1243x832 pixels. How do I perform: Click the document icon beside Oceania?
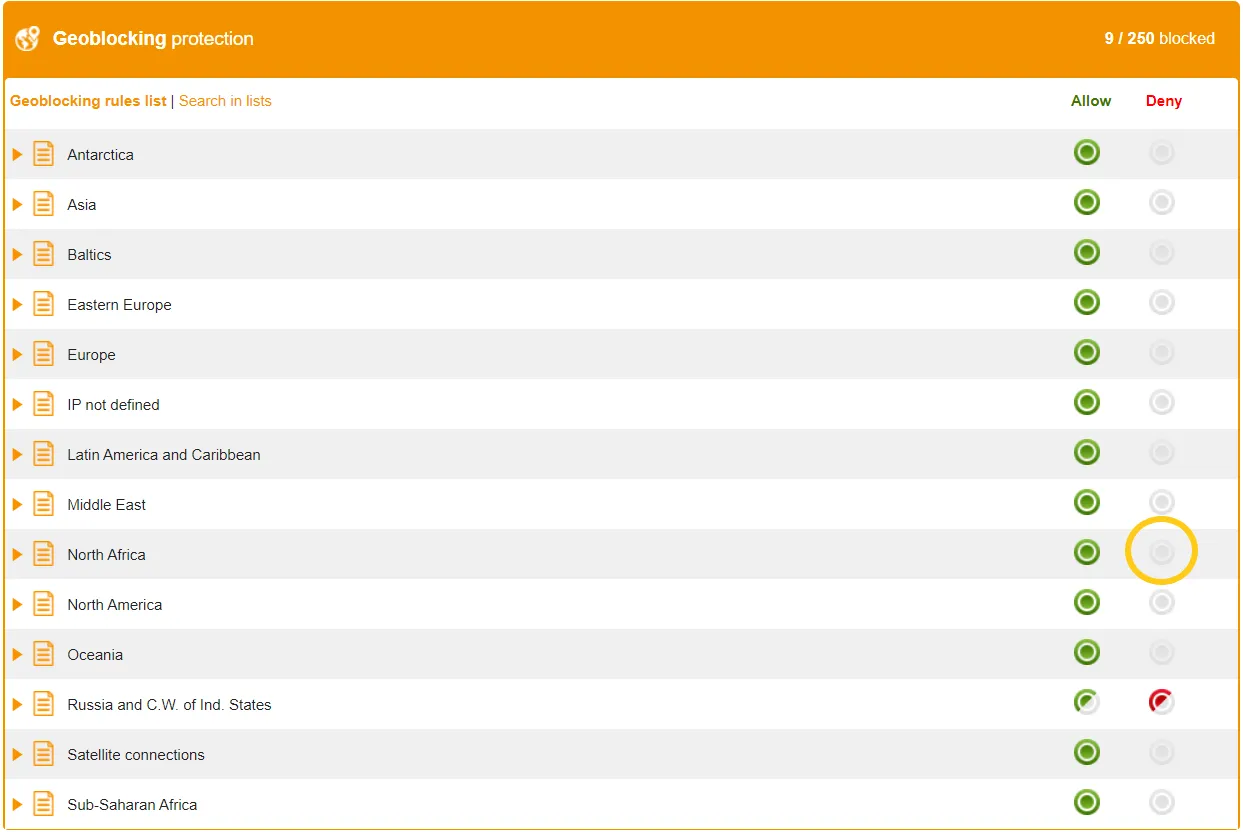pos(43,654)
